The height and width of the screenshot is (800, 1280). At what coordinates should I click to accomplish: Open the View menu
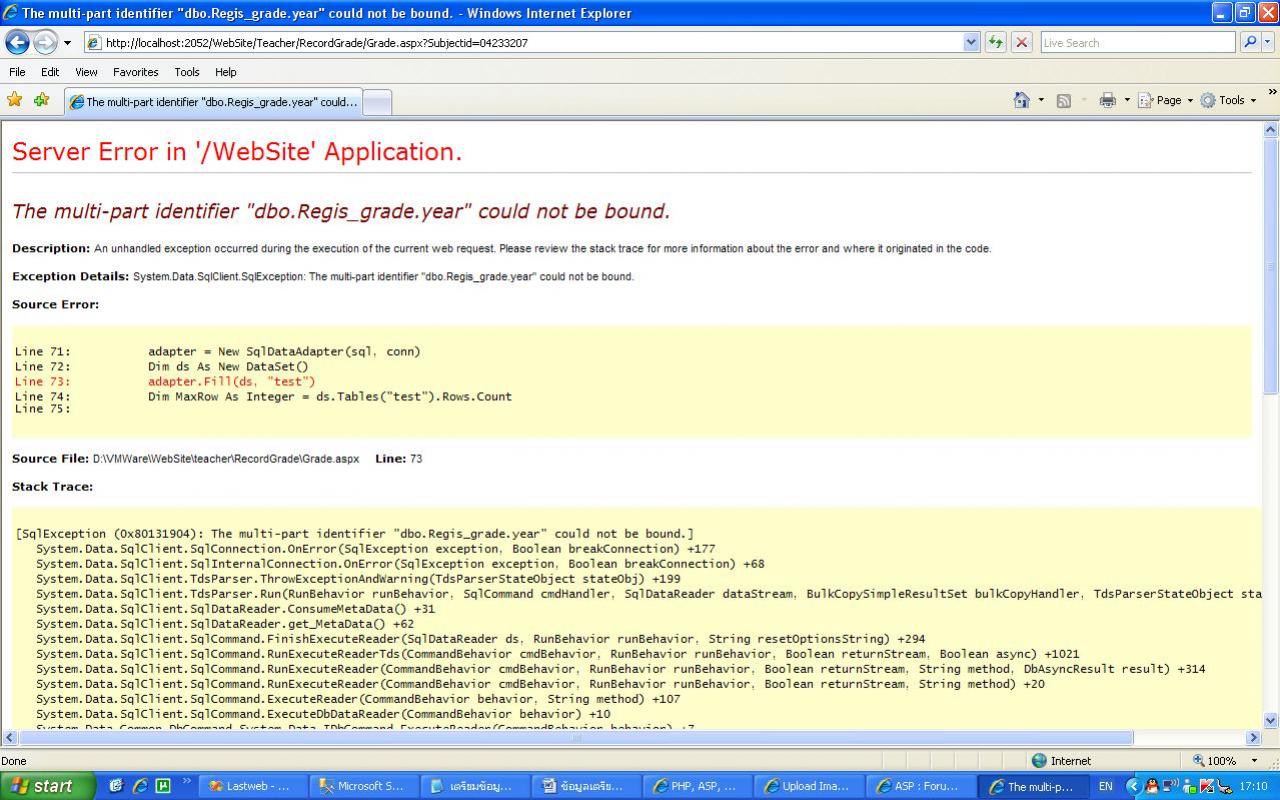tap(87, 72)
